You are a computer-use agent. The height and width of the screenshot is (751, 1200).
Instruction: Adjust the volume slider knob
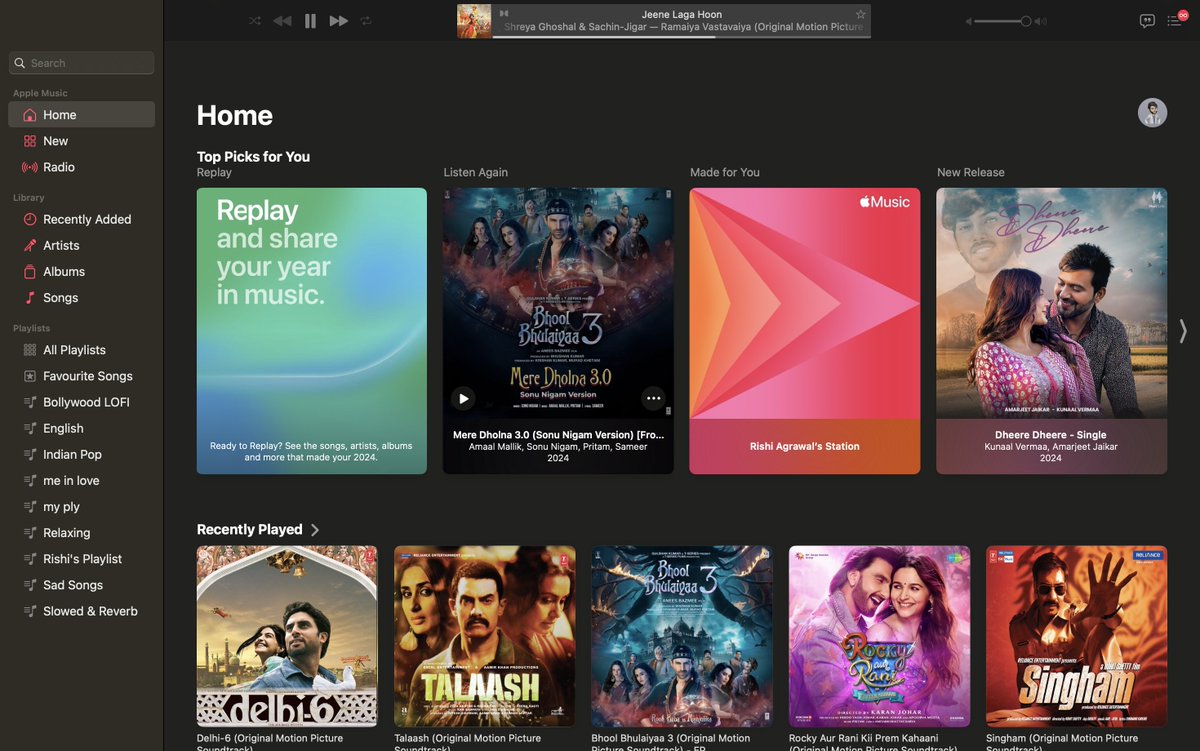coord(1026,21)
